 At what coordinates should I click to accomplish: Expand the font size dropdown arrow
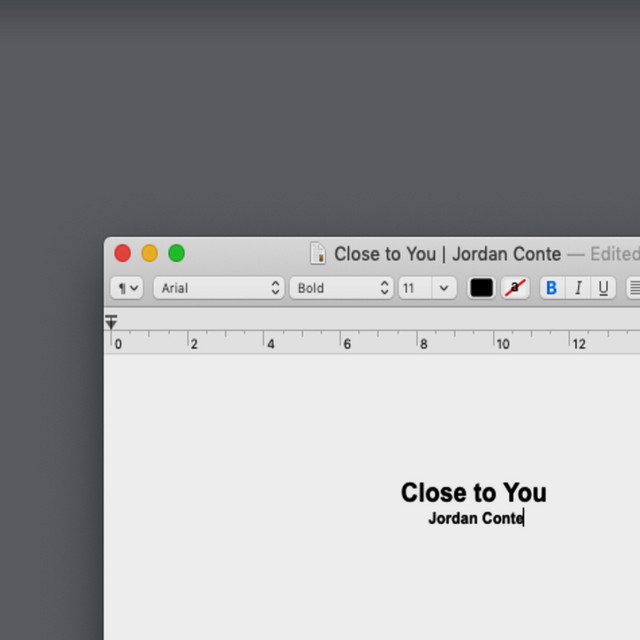(444, 288)
